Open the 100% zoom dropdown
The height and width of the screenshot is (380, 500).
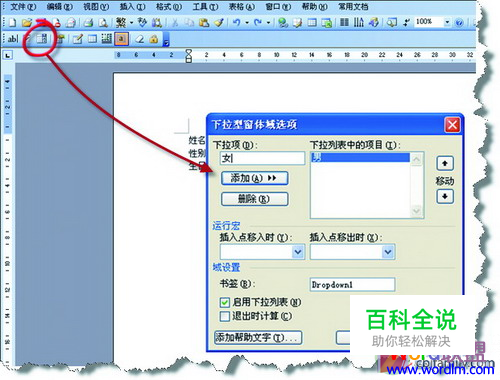(447, 22)
